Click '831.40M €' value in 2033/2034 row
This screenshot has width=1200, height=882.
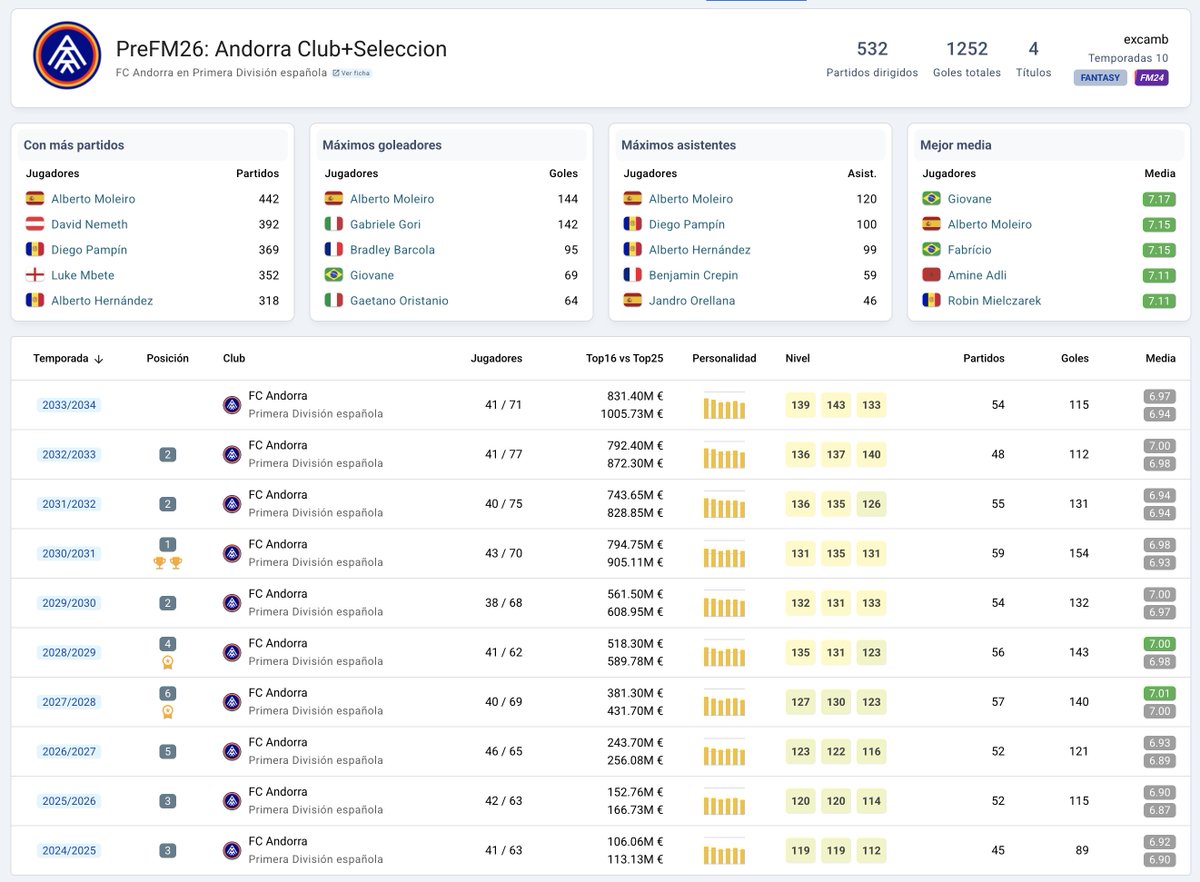(x=635, y=396)
